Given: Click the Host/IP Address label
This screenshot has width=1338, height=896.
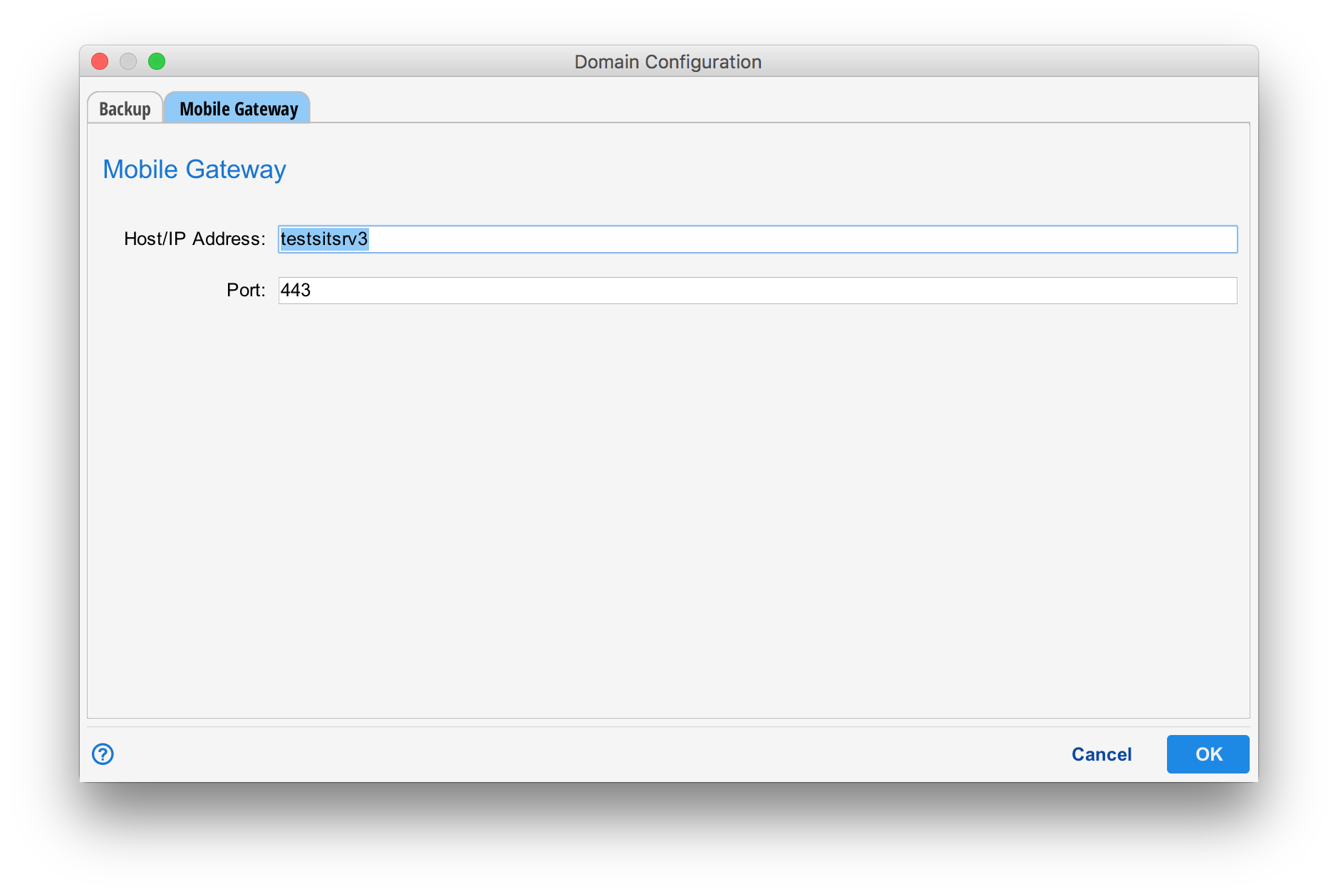Looking at the screenshot, I should (x=194, y=239).
